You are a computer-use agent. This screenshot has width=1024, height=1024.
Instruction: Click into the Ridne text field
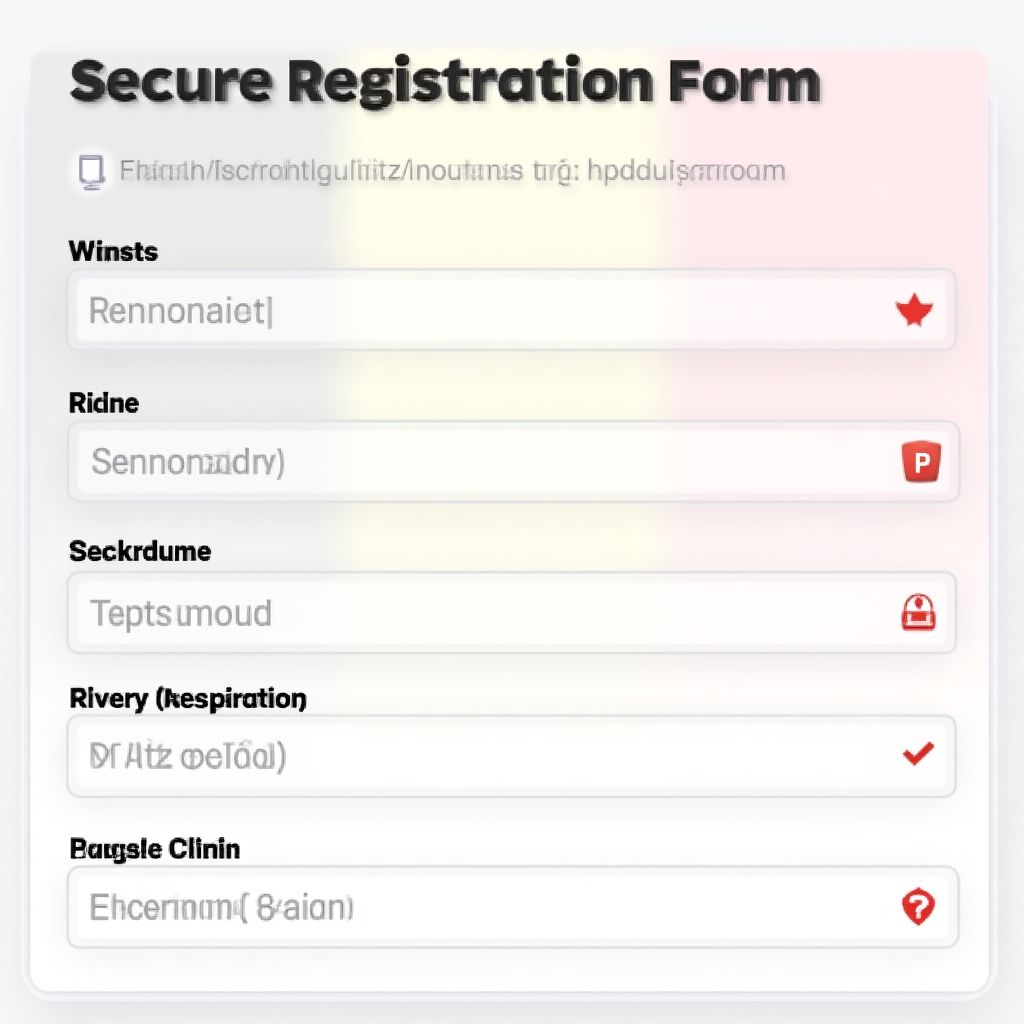(480, 462)
